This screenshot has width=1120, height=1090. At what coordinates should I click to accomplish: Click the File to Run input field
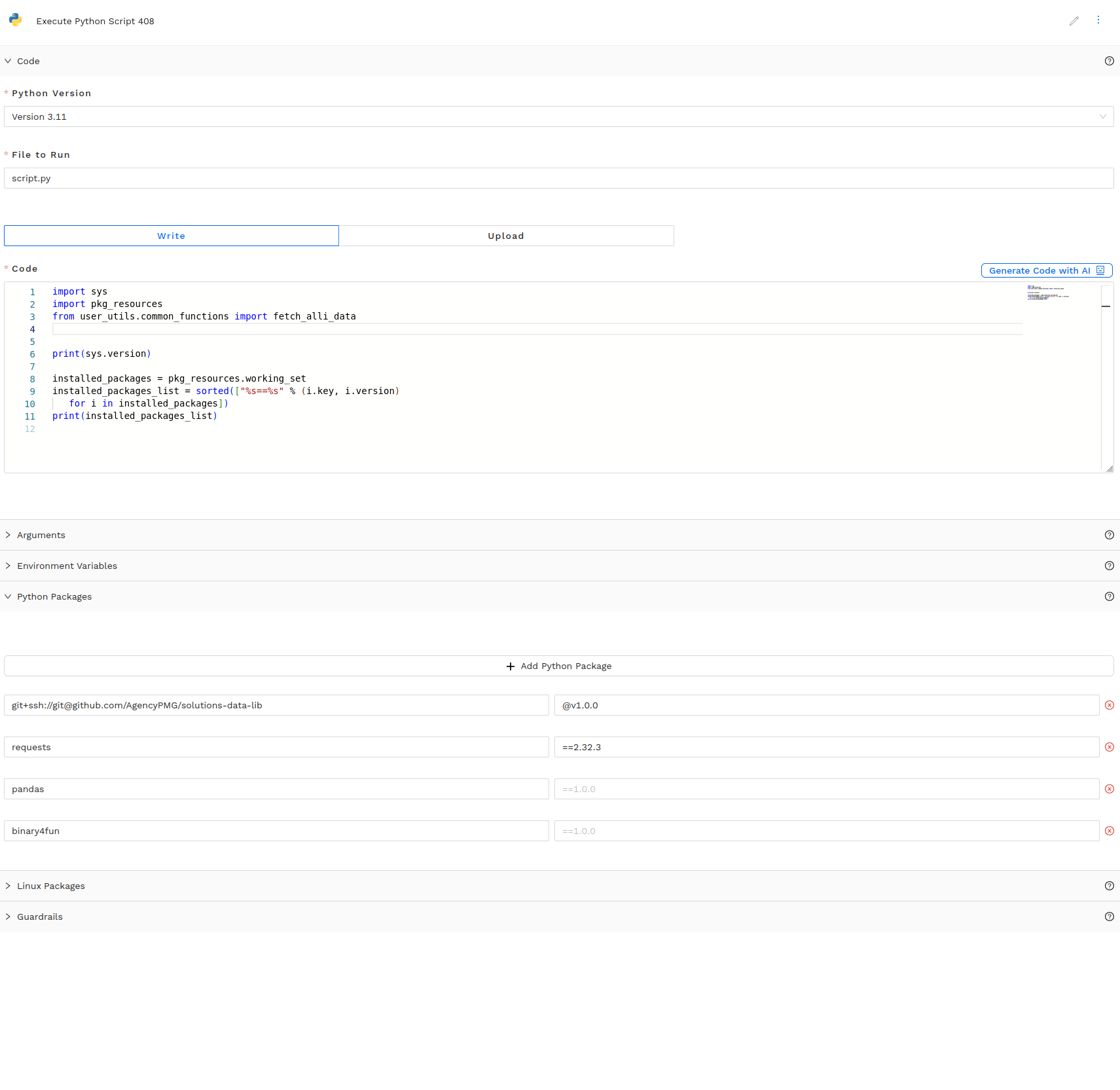point(558,178)
